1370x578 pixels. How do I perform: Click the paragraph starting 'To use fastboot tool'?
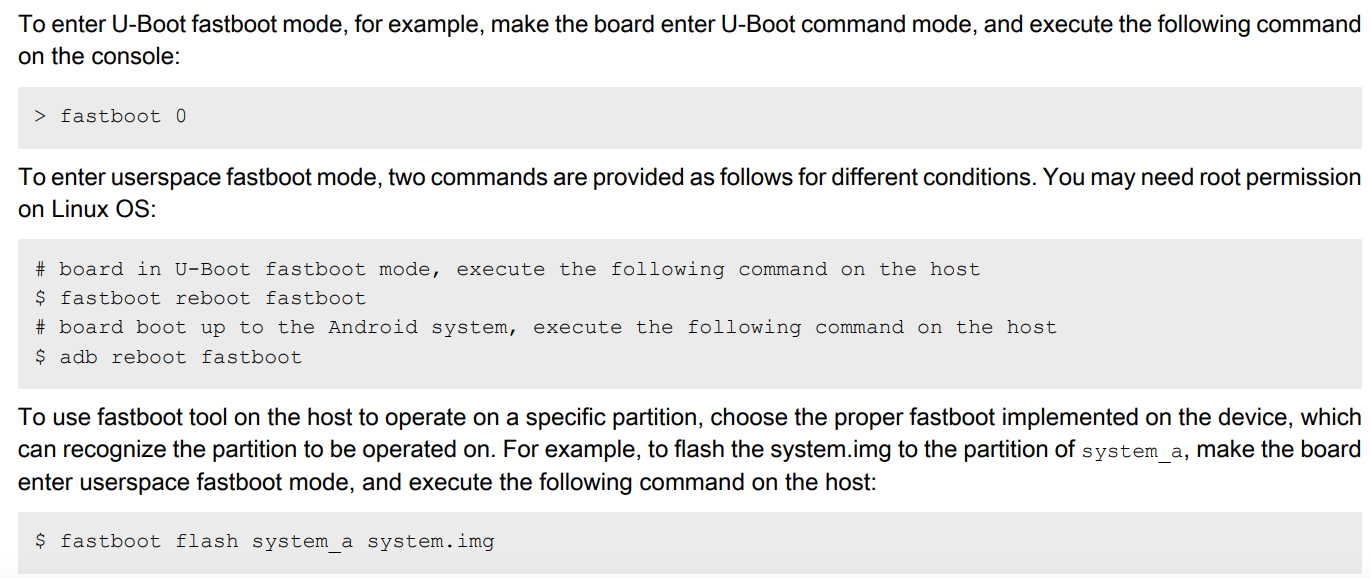tap(689, 418)
